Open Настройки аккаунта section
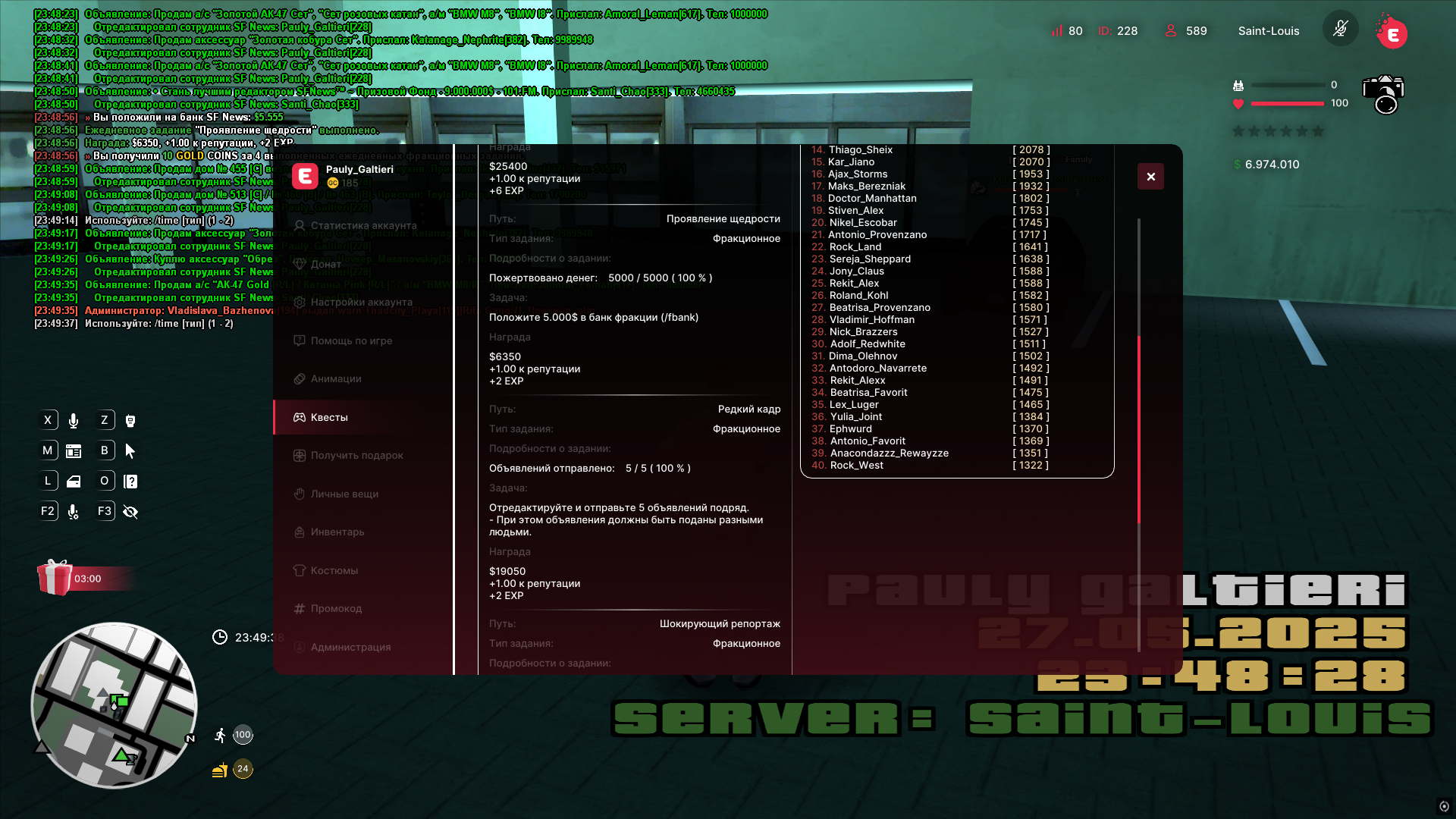Screen dimensions: 1456x819 coord(363,302)
